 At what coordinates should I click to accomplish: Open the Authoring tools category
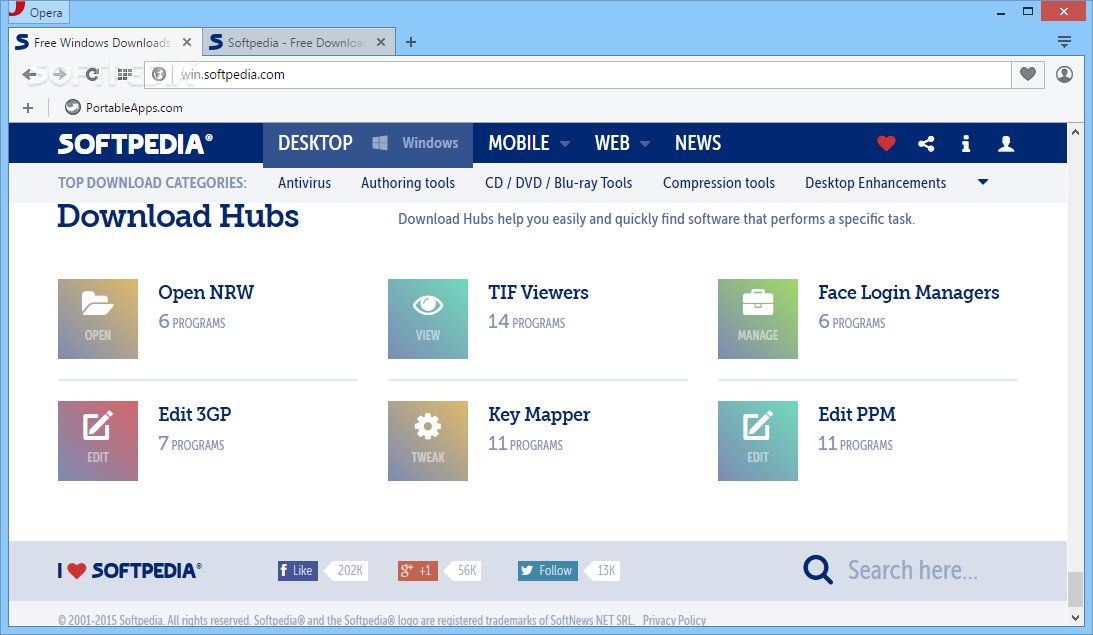(x=408, y=183)
